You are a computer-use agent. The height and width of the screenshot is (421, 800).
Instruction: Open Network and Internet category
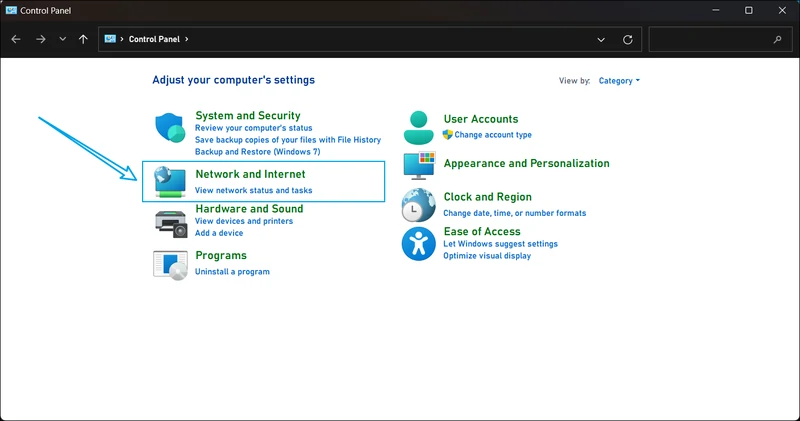point(251,174)
